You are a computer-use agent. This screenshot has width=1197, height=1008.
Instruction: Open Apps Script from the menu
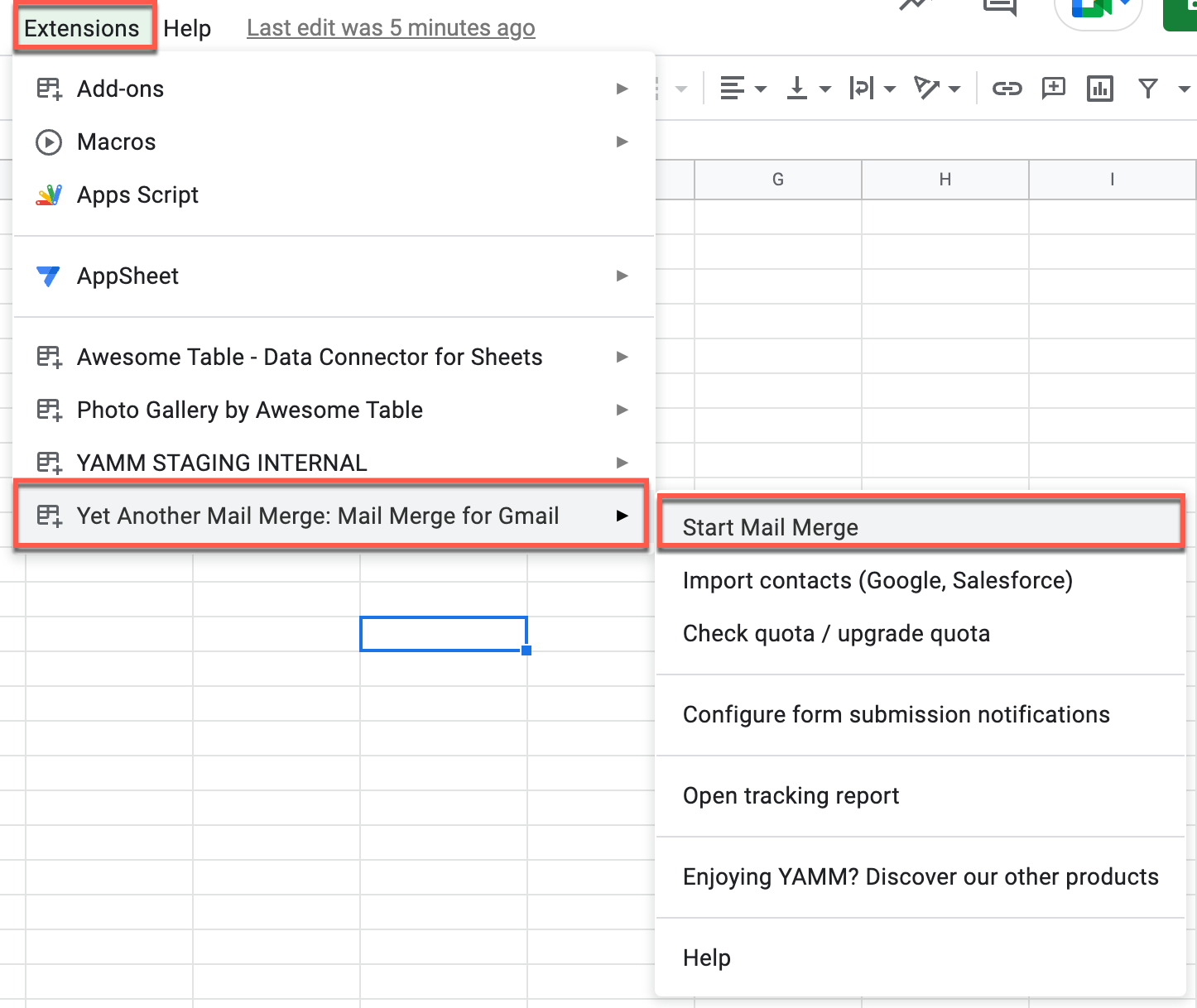[x=137, y=195]
